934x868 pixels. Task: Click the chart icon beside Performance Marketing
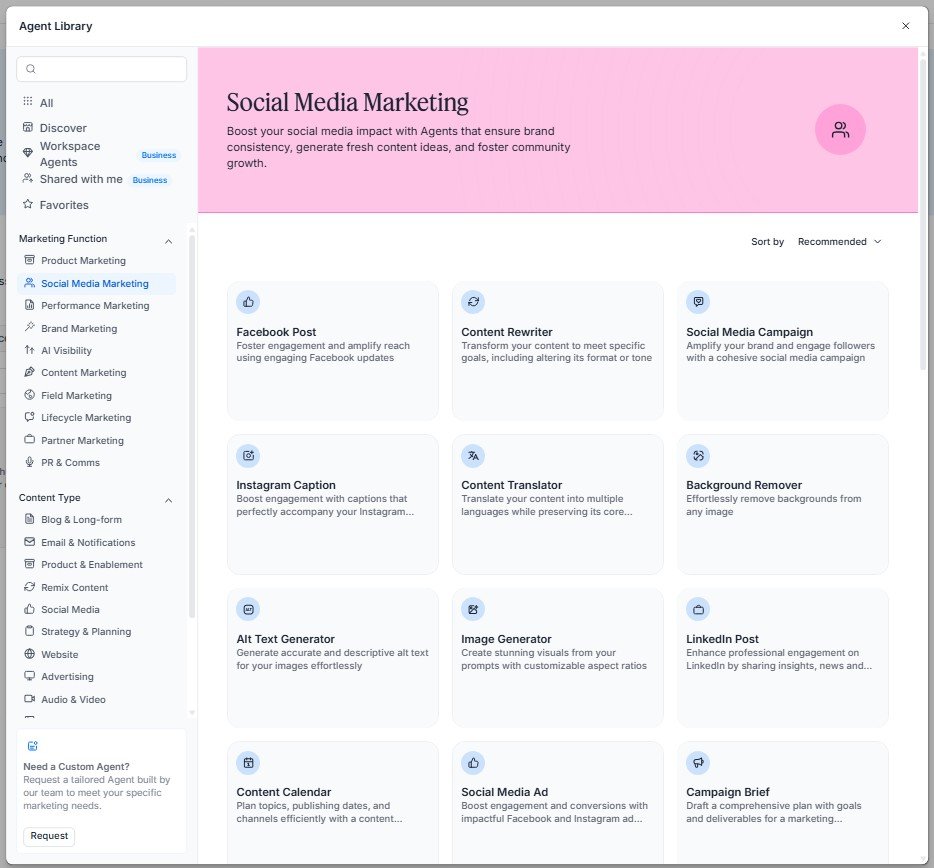coord(29,305)
